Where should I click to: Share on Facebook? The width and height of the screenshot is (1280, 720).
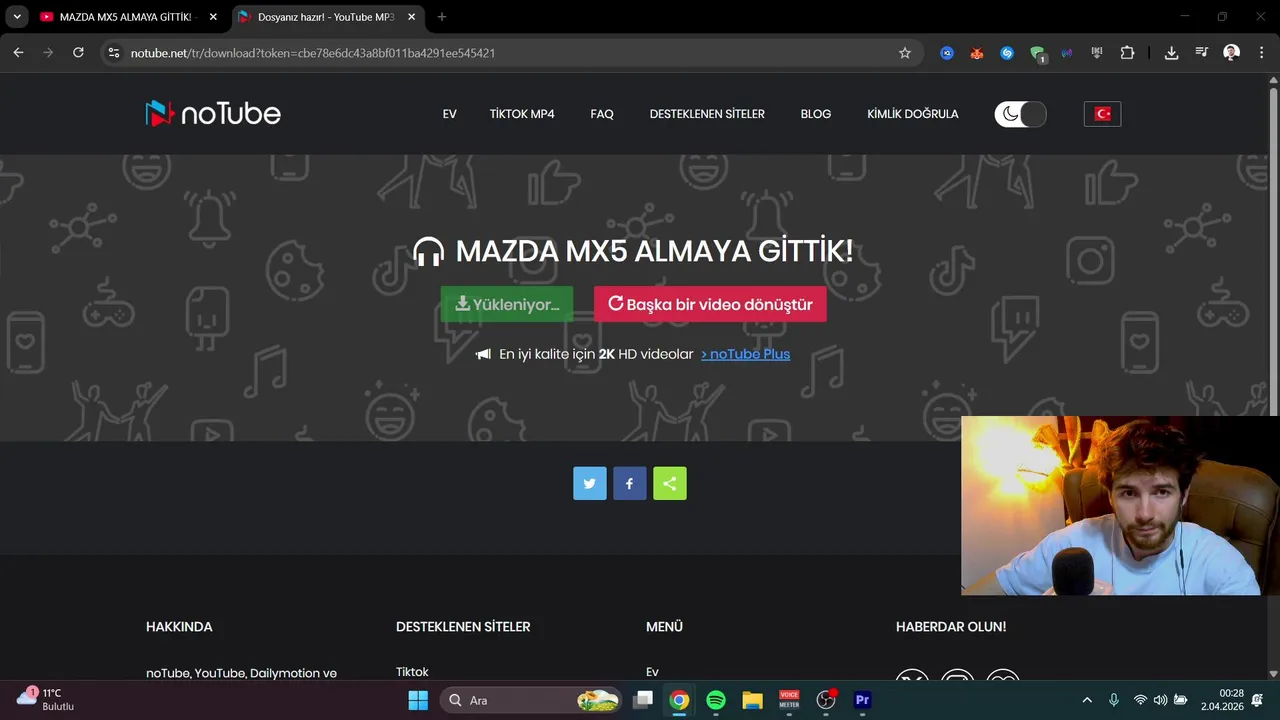click(x=630, y=483)
